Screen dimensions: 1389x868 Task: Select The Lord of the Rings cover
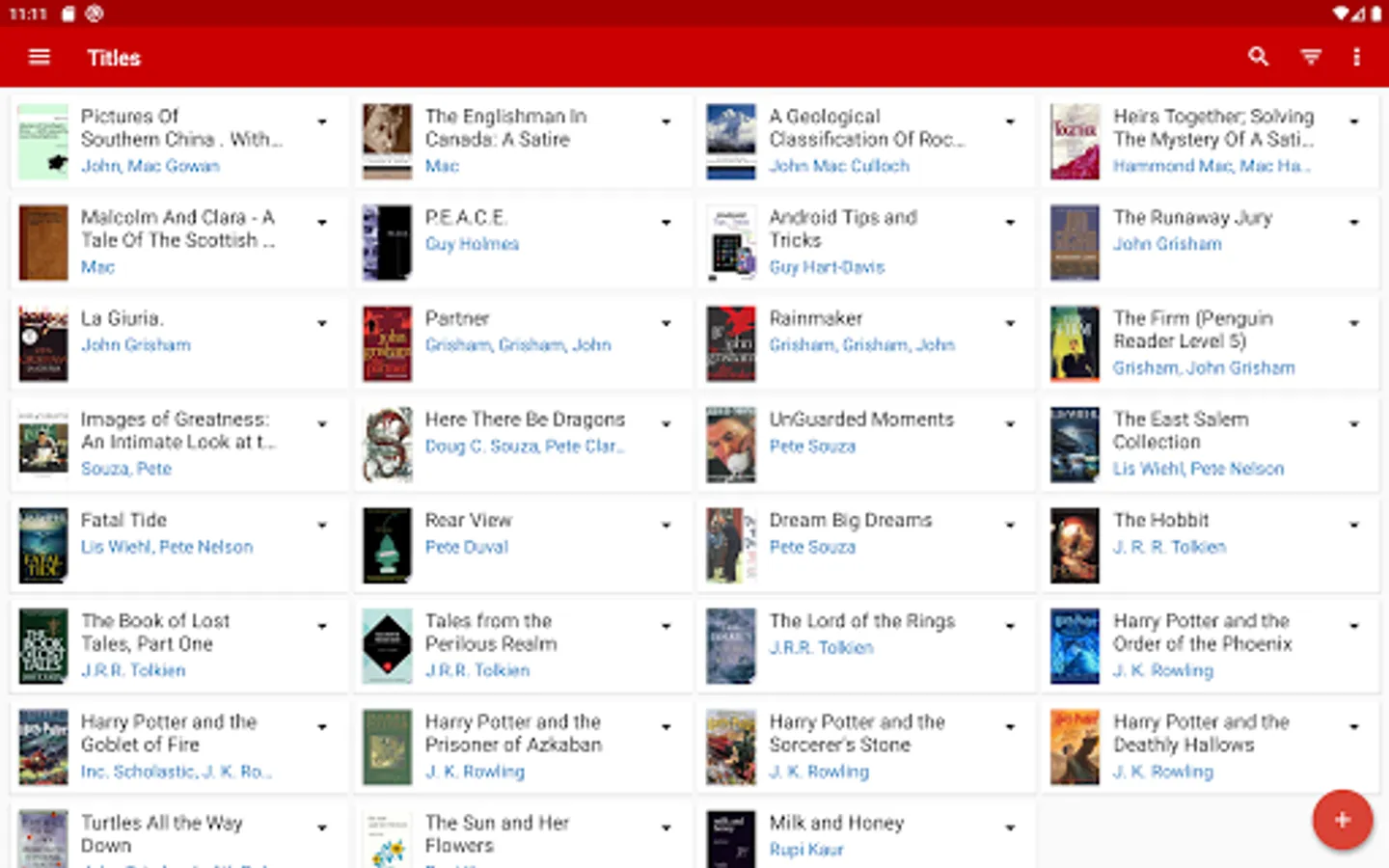tap(731, 646)
